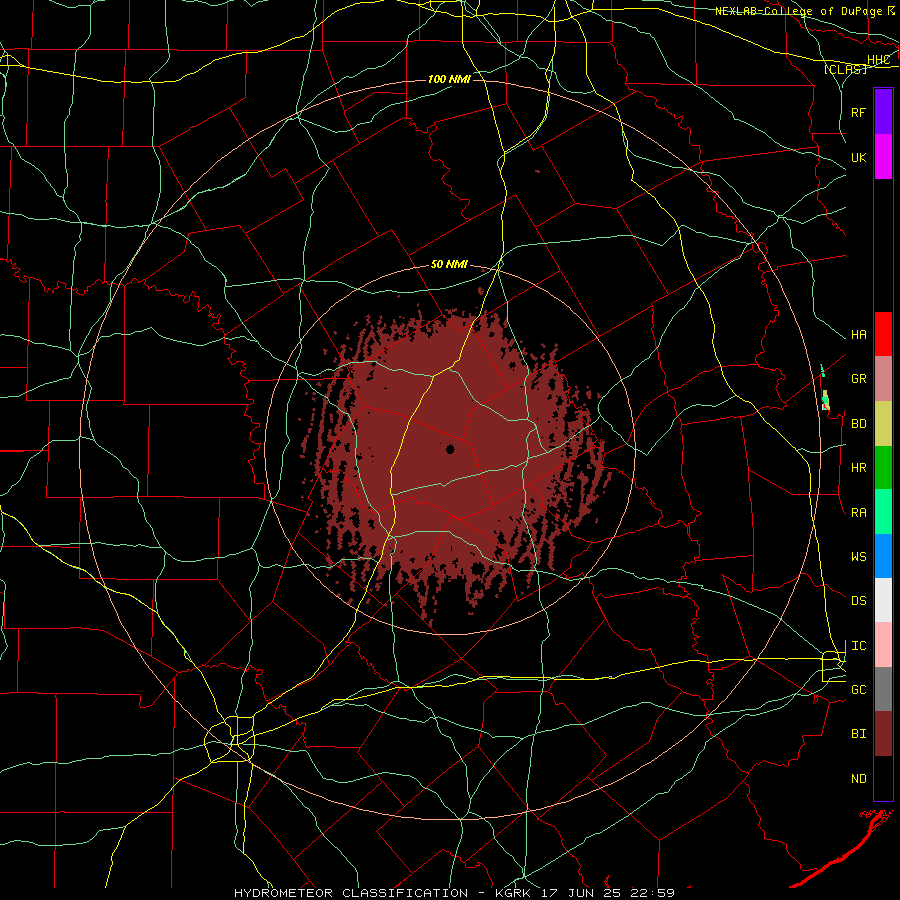The width and height of the screenshot is (900, 900).
Task: Click the HHC product code text
Action: click(879, 60)
